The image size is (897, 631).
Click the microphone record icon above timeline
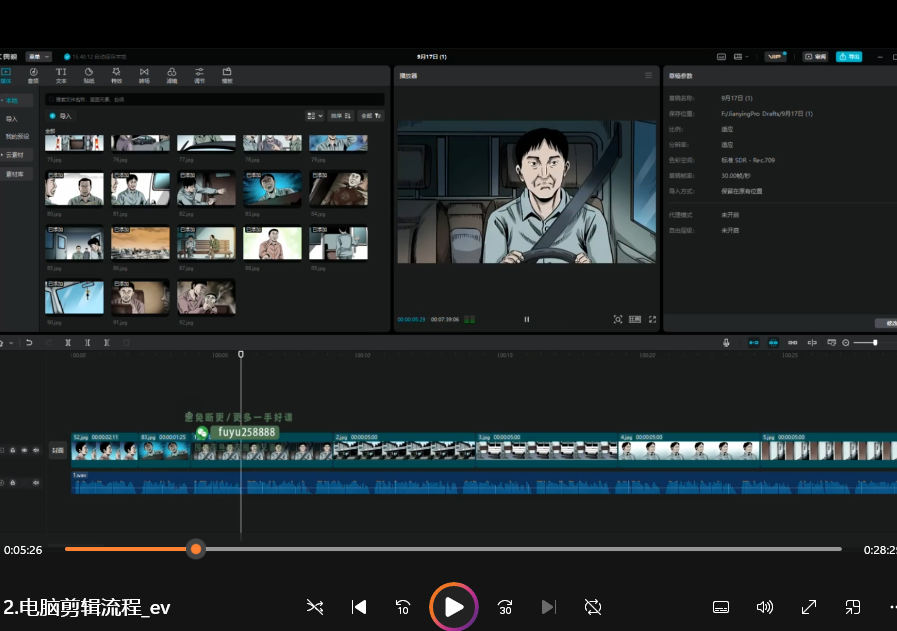[x=727, y=343]
